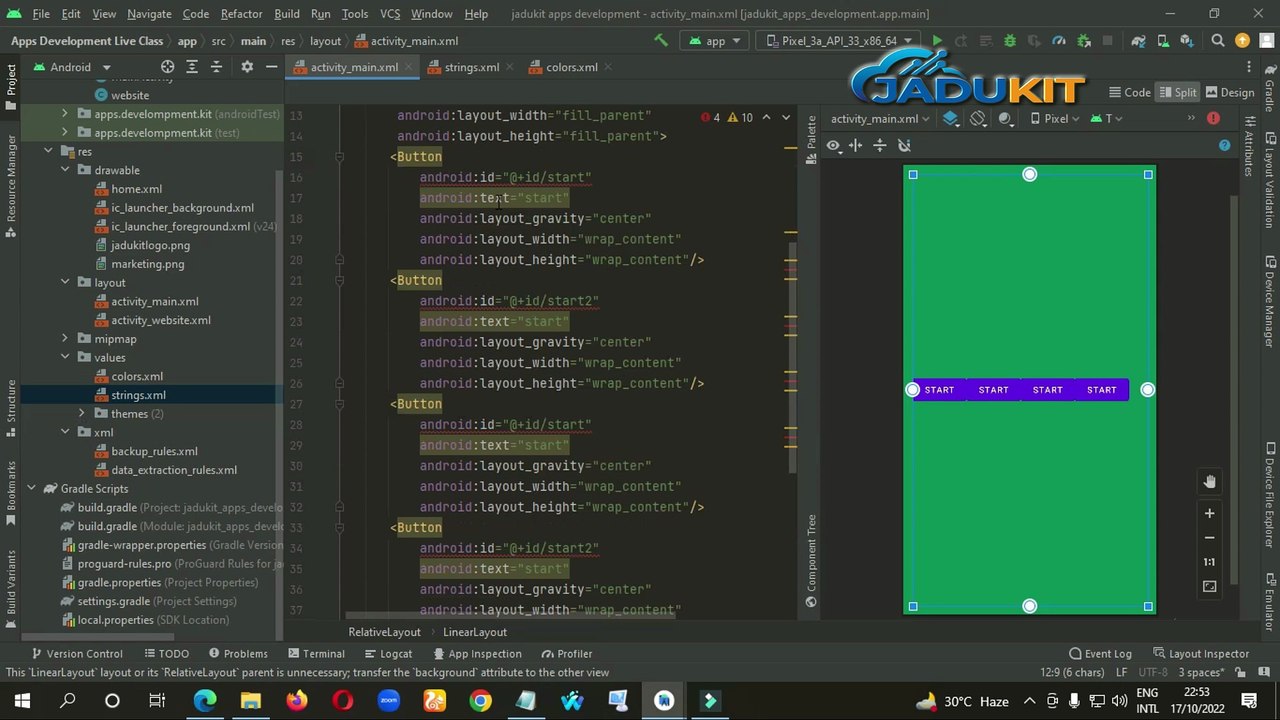
Task: Open the Build menu
Action: [286, 14]
